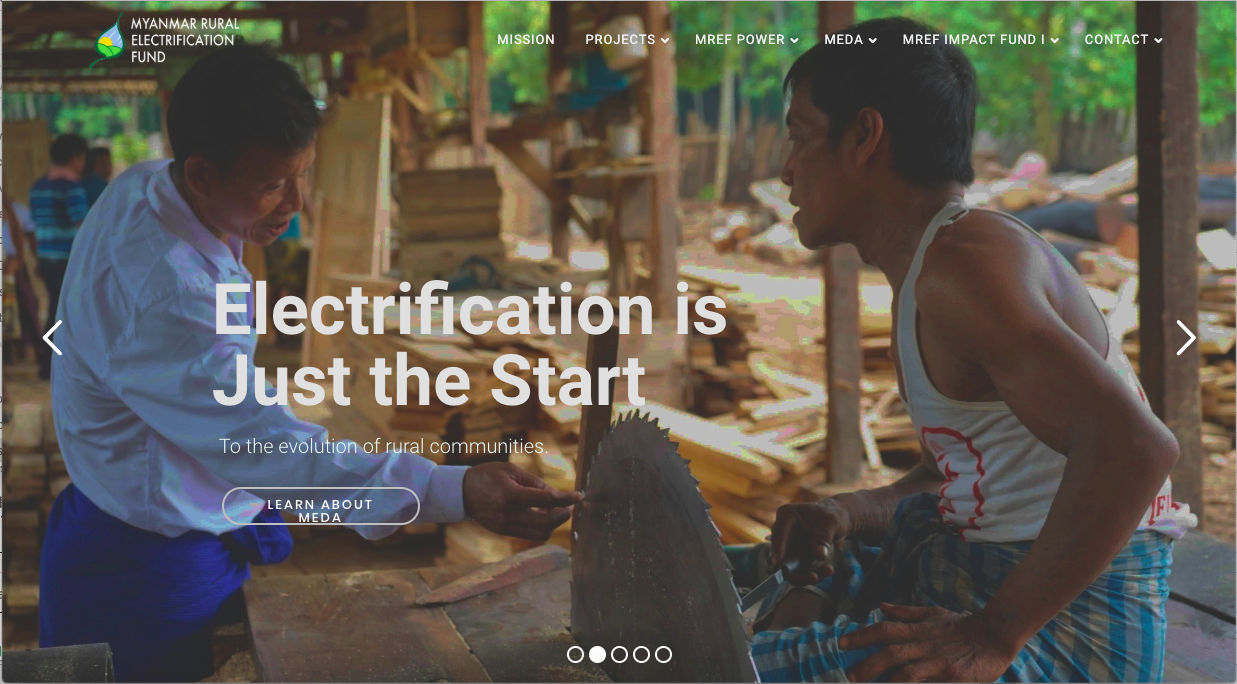Screen dimensions: 1237x684
Task: Expand the MEDA dropdown chevron
Action: pyautogui.click(x=872, y=41)
